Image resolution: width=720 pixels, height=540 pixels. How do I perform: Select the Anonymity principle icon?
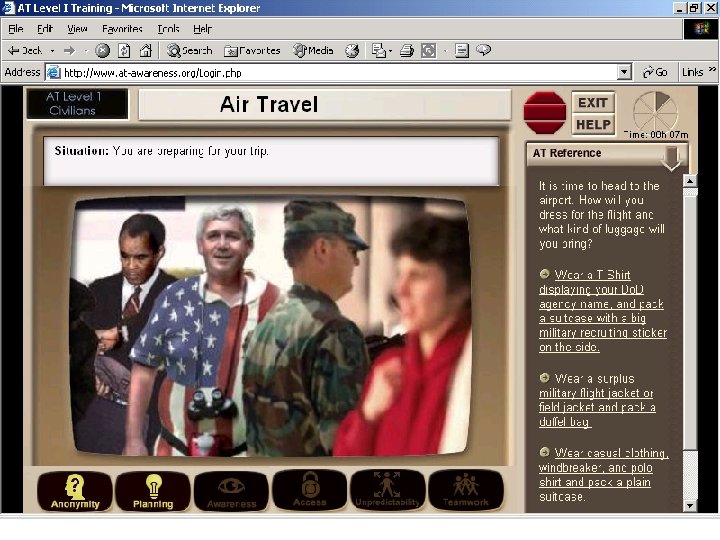pyautogui.click(x=75, y=491)
